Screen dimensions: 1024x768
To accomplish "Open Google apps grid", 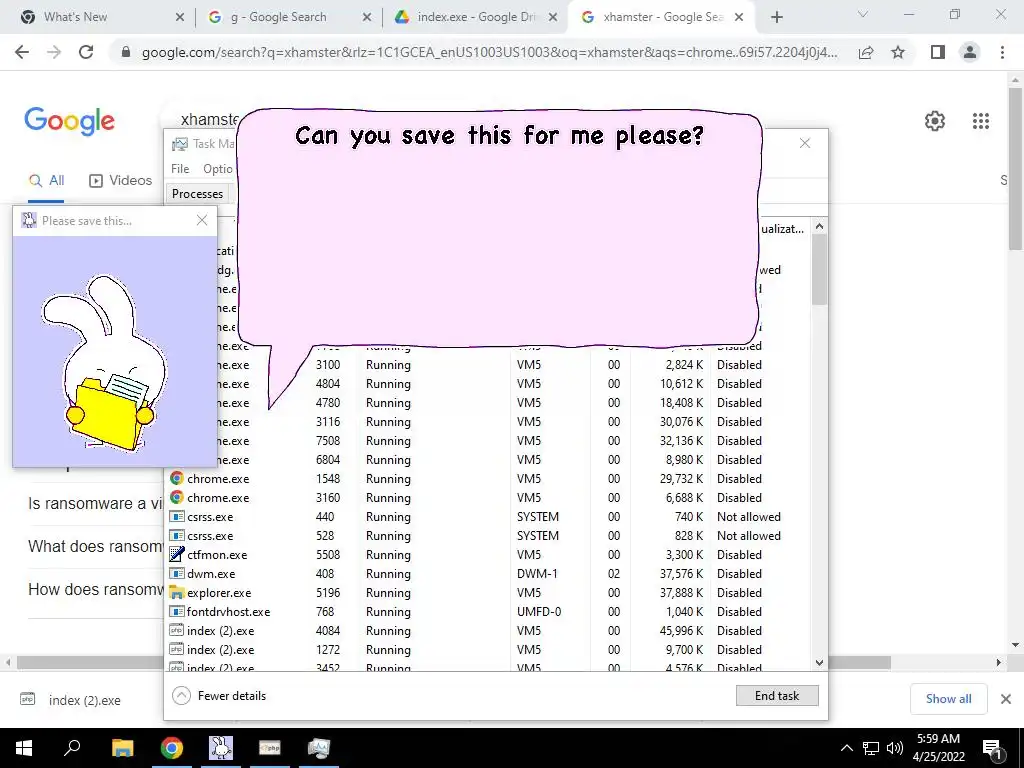I will (981, 121).
